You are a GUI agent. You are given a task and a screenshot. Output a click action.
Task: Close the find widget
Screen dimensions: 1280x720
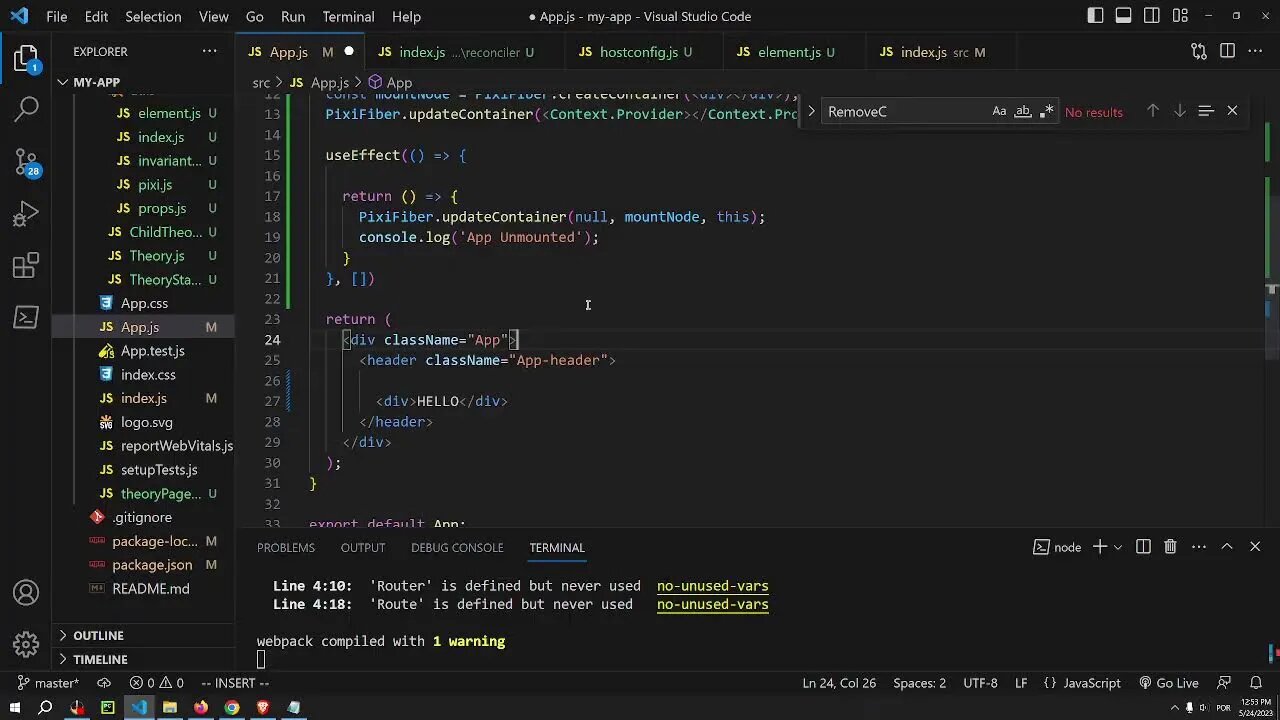tap(1232, 111)
